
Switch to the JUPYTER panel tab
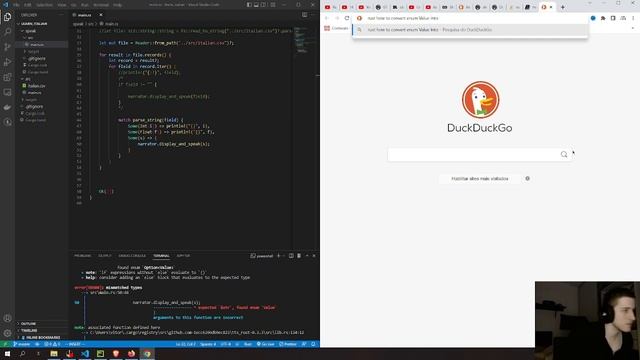(x=183, y=256)
